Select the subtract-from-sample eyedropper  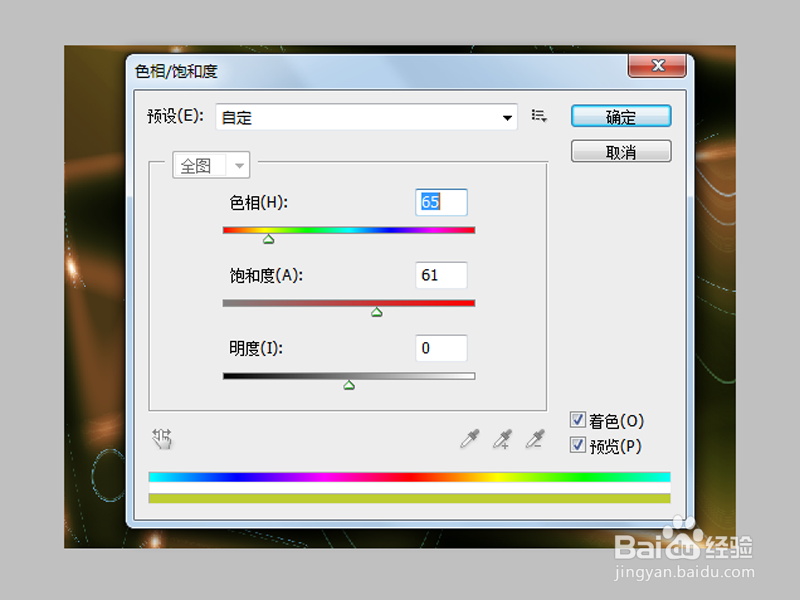pyautogui.click(x=532, y=439)
